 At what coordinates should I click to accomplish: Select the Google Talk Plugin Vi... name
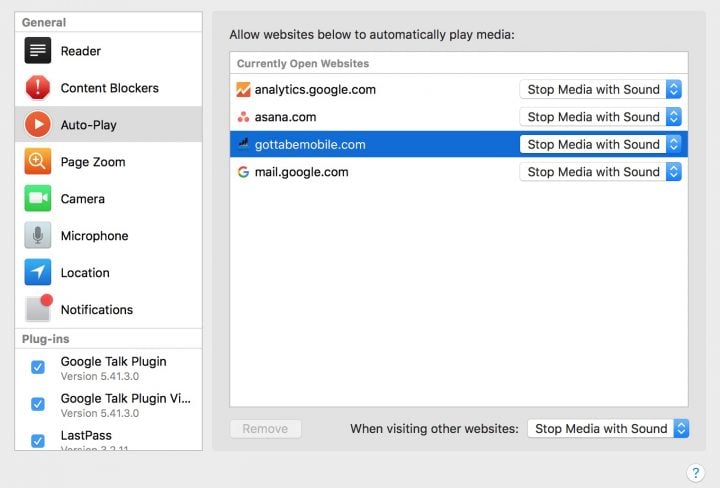(125, 398)
